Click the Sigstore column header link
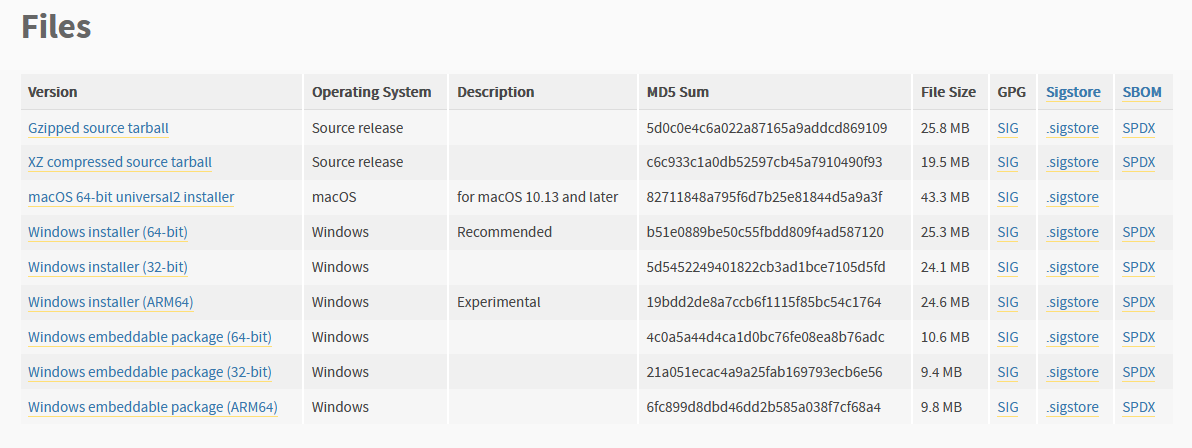The image size is (1192, 448). coord(1073,92)
